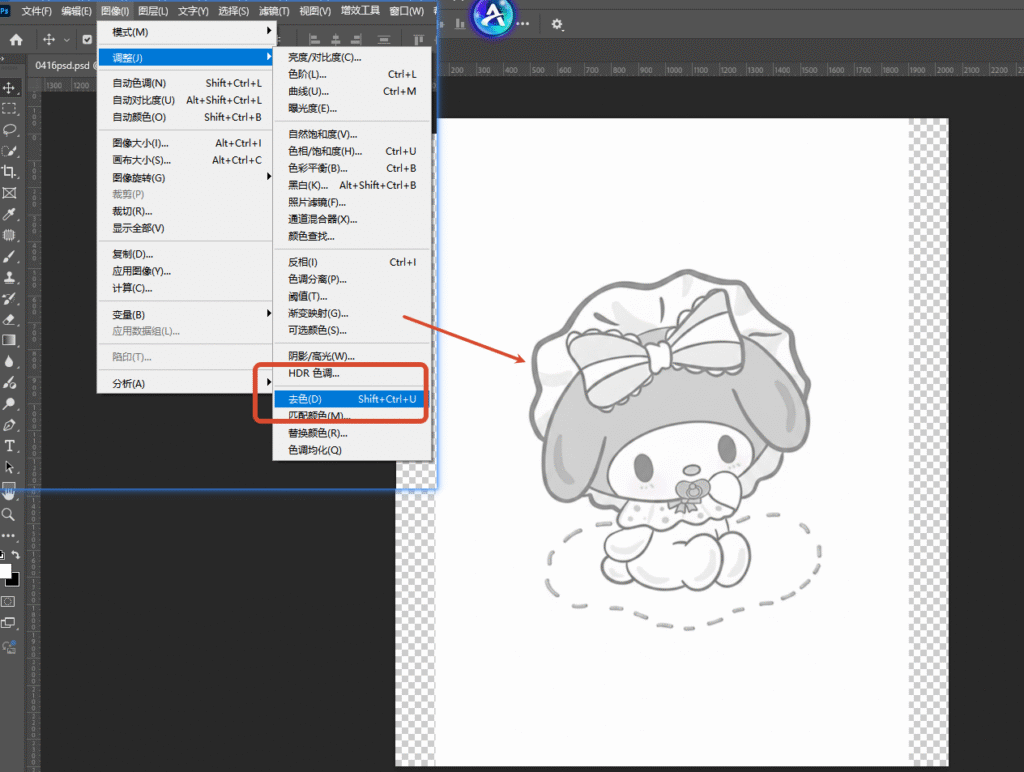
Task: Click 图像大小(I)... menu entry
Action: (x=141, y=143)
